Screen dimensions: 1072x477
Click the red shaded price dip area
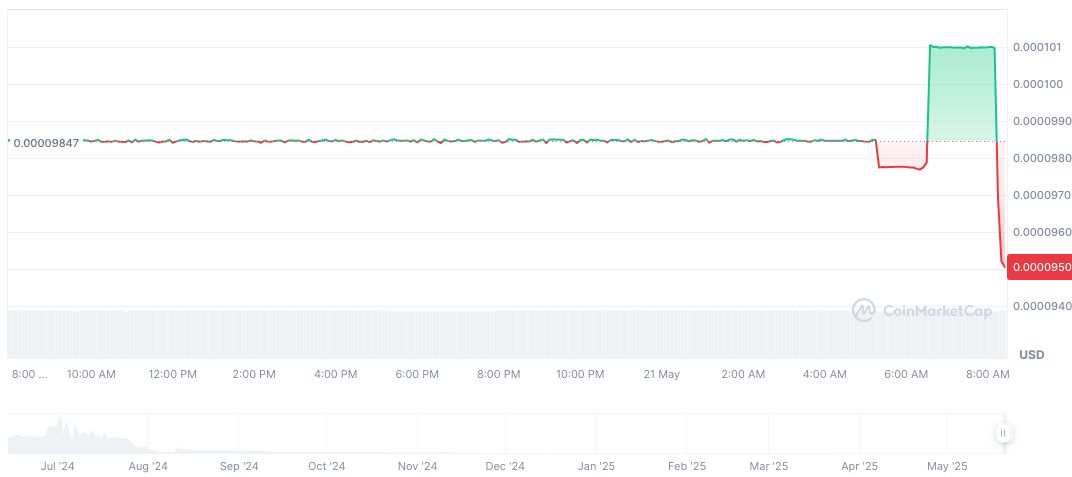pos(901,154)
